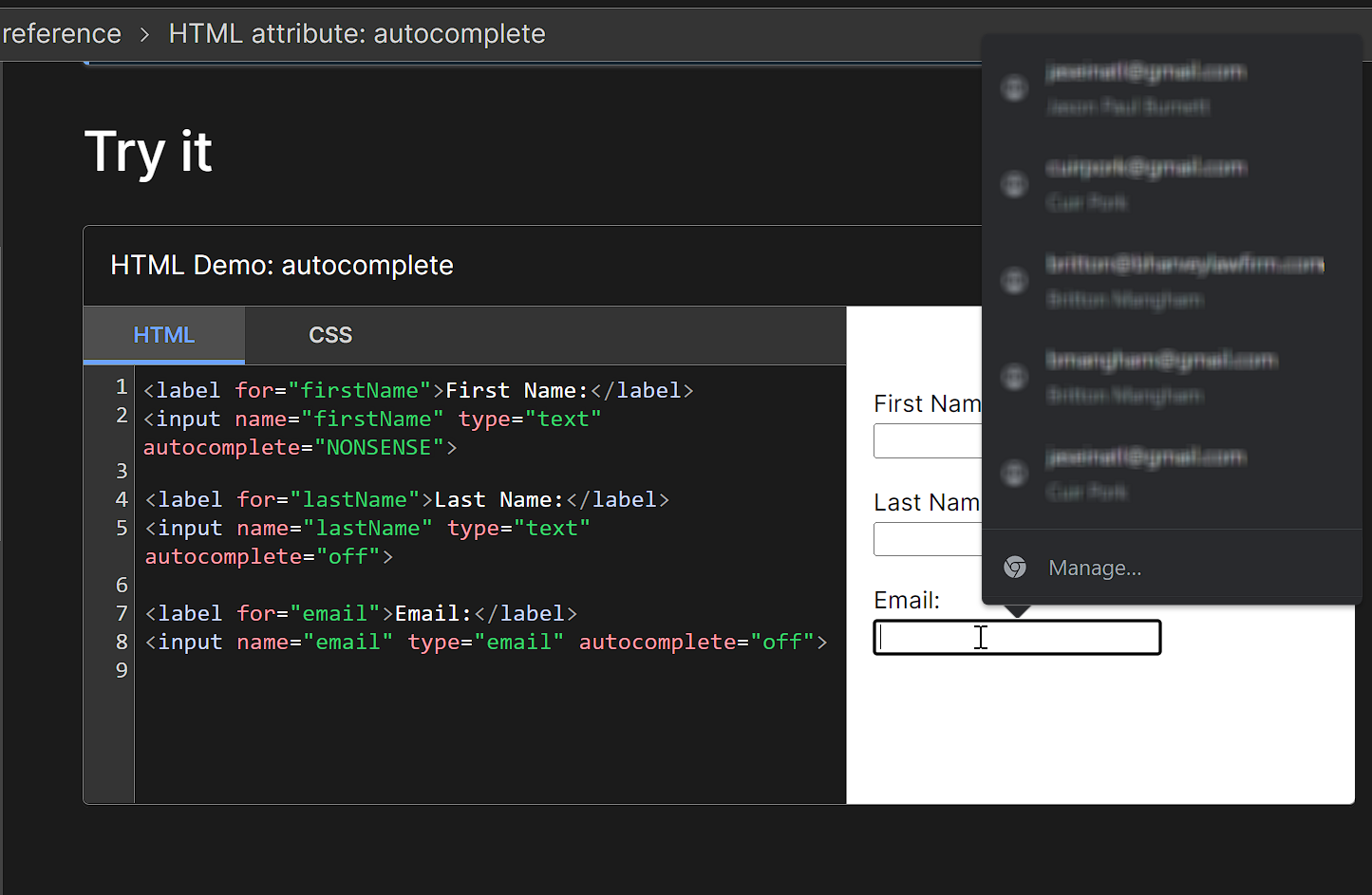Click avatar icon on first autocomplete suggestion
The height and width of the screenshot is (895, 1372).
[x=1014, y=88]
